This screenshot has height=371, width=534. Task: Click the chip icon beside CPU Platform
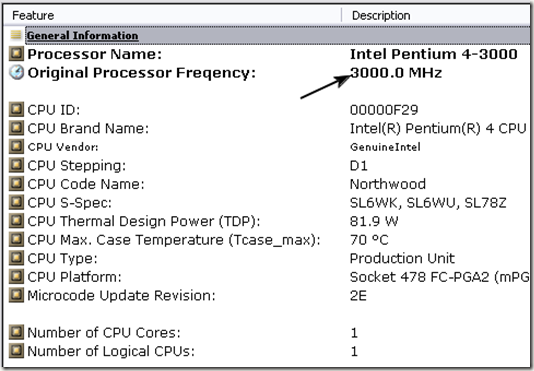click(x=16, y=277)
